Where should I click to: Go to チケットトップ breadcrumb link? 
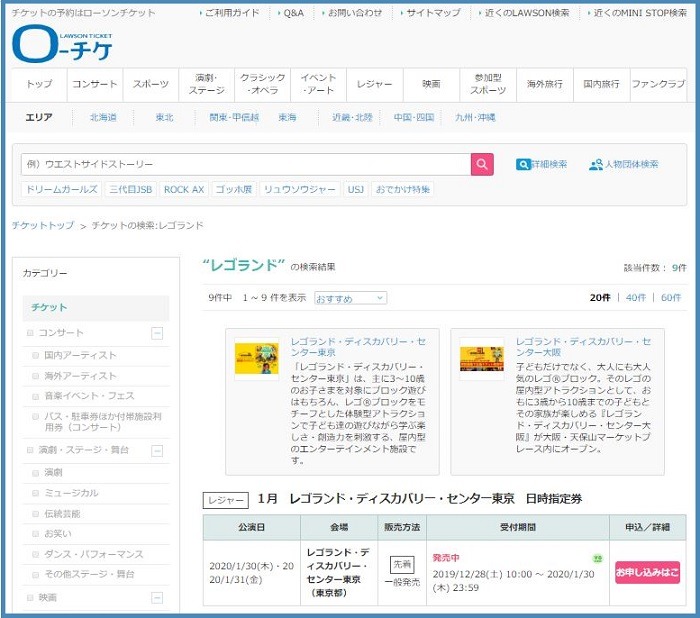(43, 225)
